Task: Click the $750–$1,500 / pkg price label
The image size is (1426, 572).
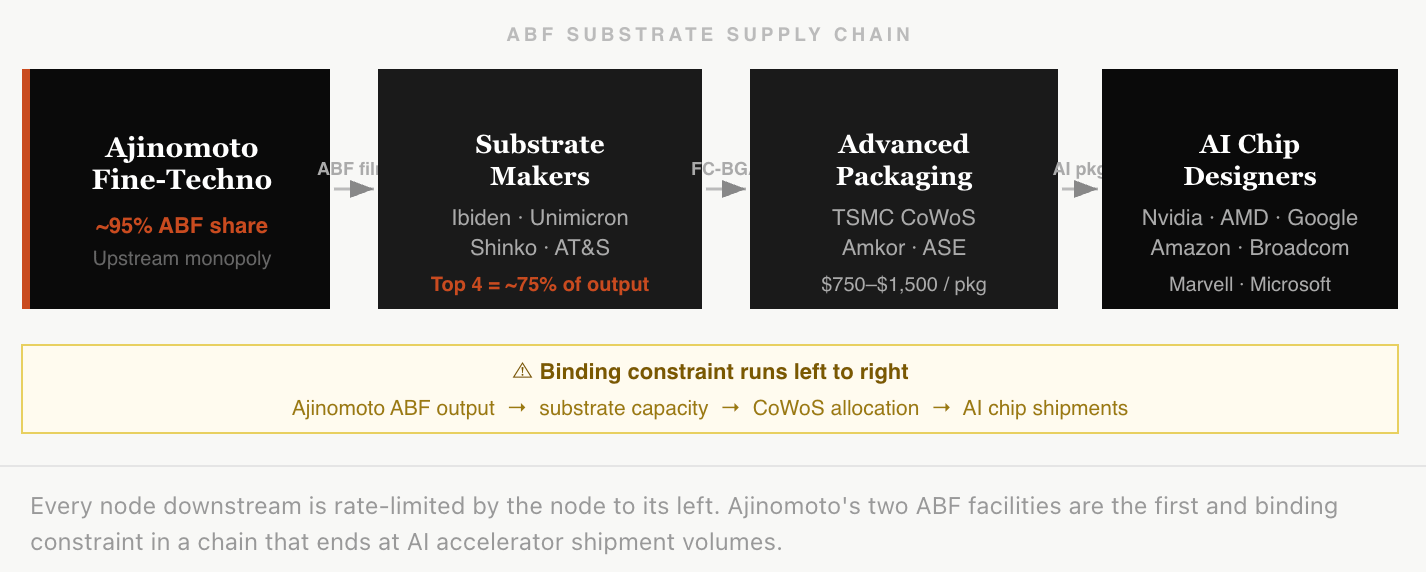Action: coord(904,285)
